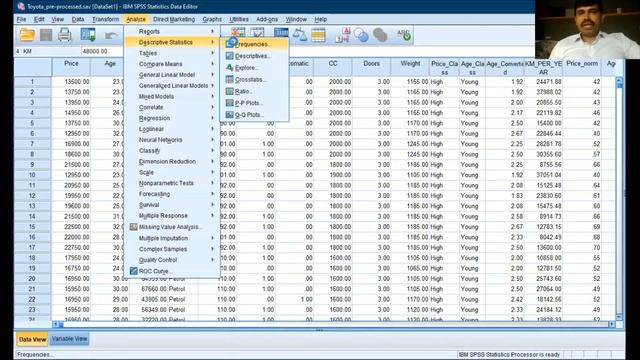
Task: Choose Q-Q Plots submenu entry
Action: tap(255, 115)
